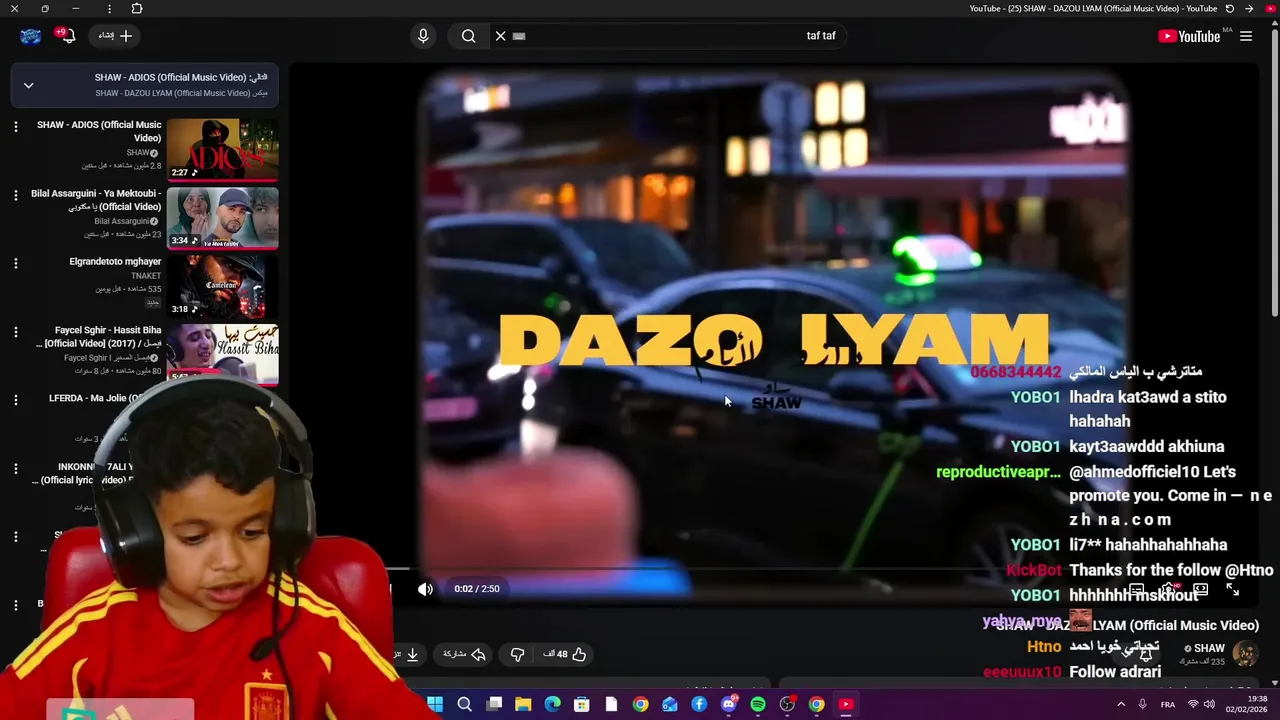The width and height of the screenshot is (1280, 720).
Task: Open options for Faycel Sghir playlist item
Action: click(x=15, y=331)
